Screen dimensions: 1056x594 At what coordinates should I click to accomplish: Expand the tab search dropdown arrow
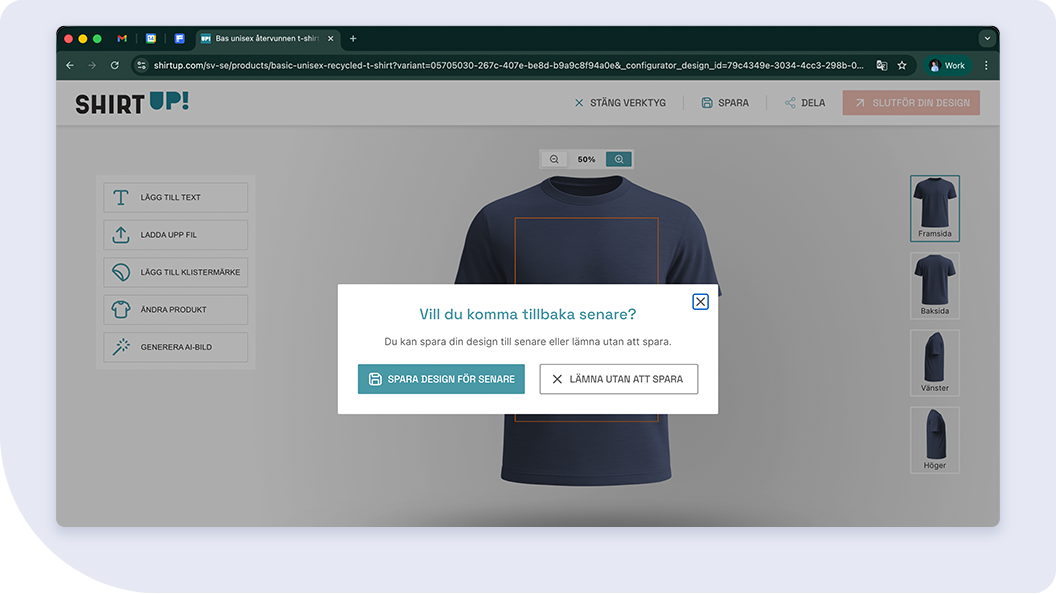coord(987,38)
